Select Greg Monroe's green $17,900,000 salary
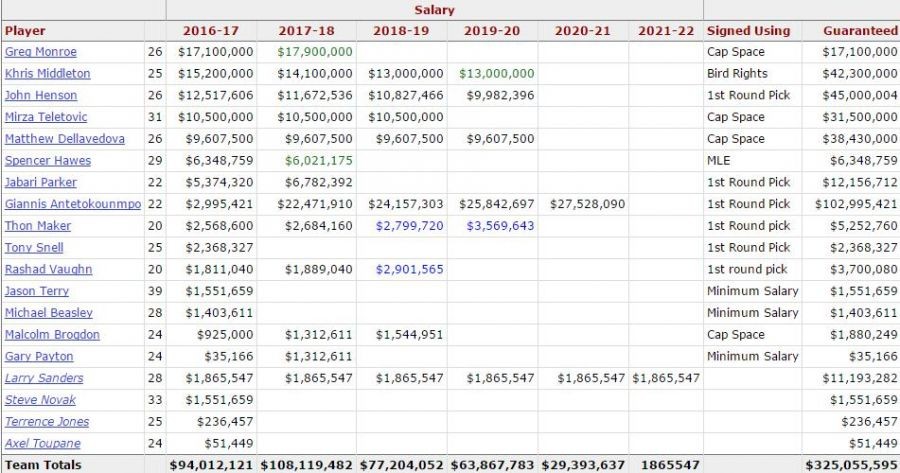Screen dimensions: 900x473 (x=315, y=52)
